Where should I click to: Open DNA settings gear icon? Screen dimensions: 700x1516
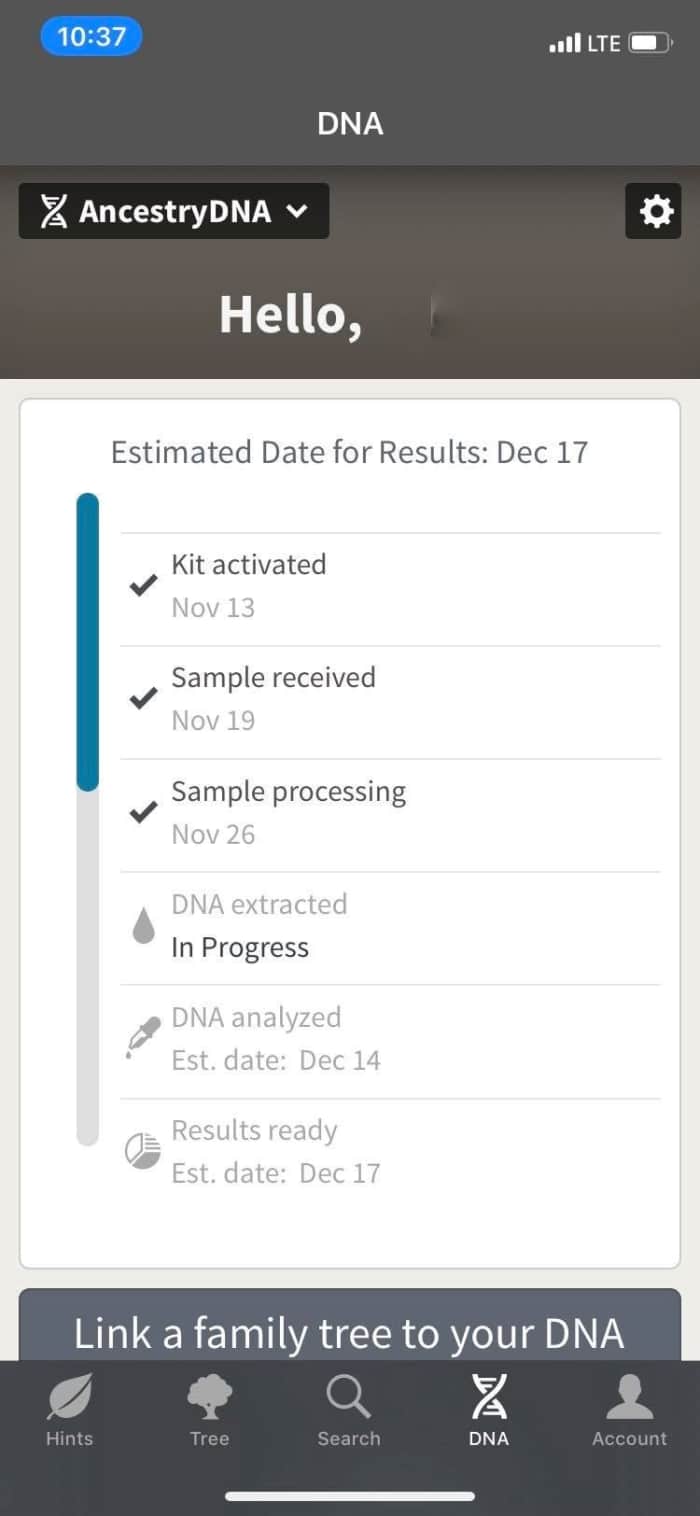pyautogui.click(x=653, y=211)
